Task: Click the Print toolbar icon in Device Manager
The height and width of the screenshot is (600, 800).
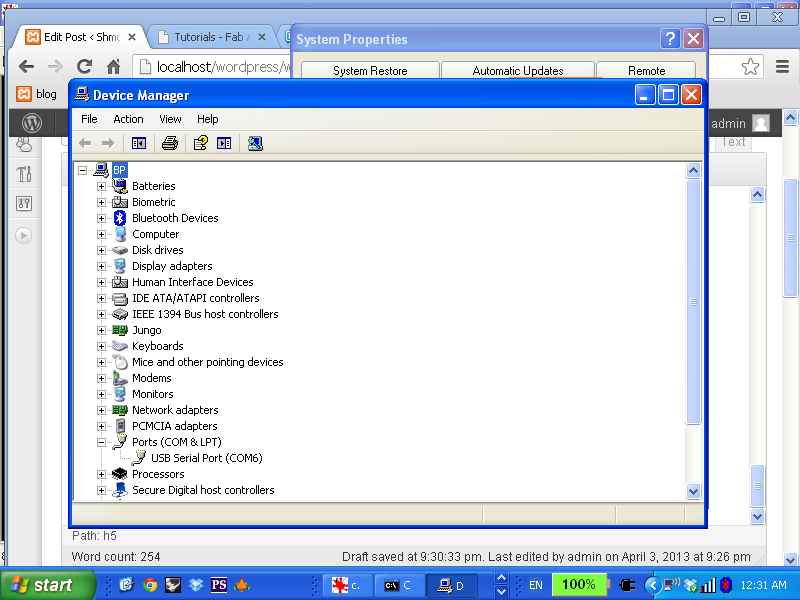Action: (x=170, y=143)
